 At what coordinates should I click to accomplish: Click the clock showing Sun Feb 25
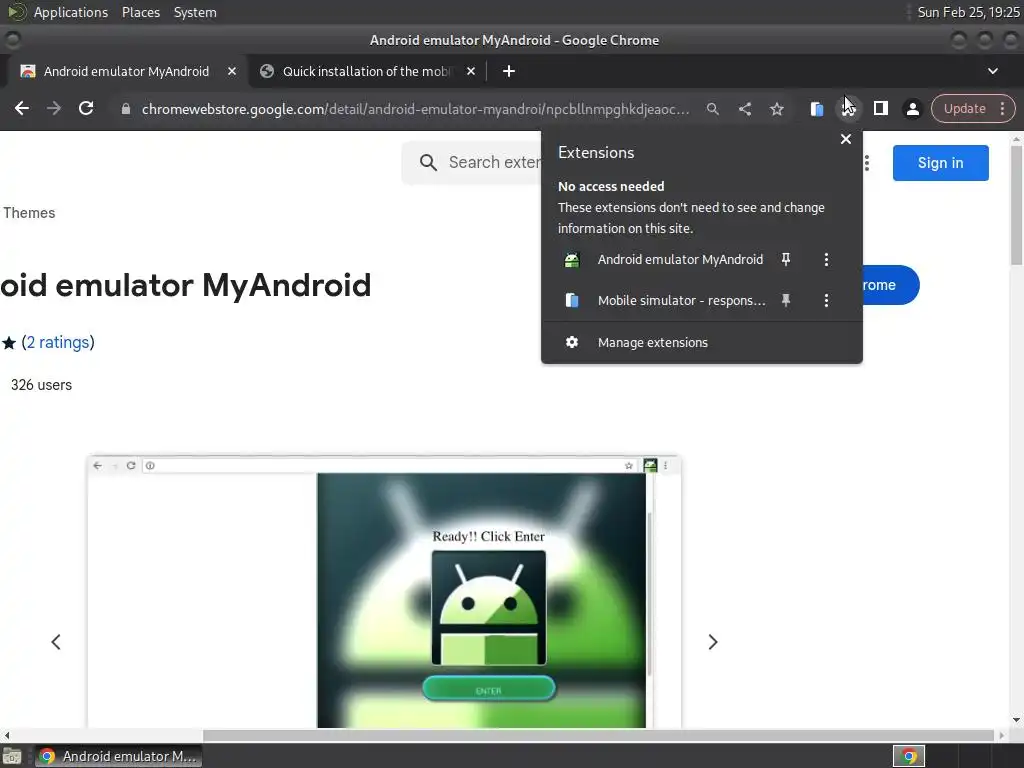968,12
